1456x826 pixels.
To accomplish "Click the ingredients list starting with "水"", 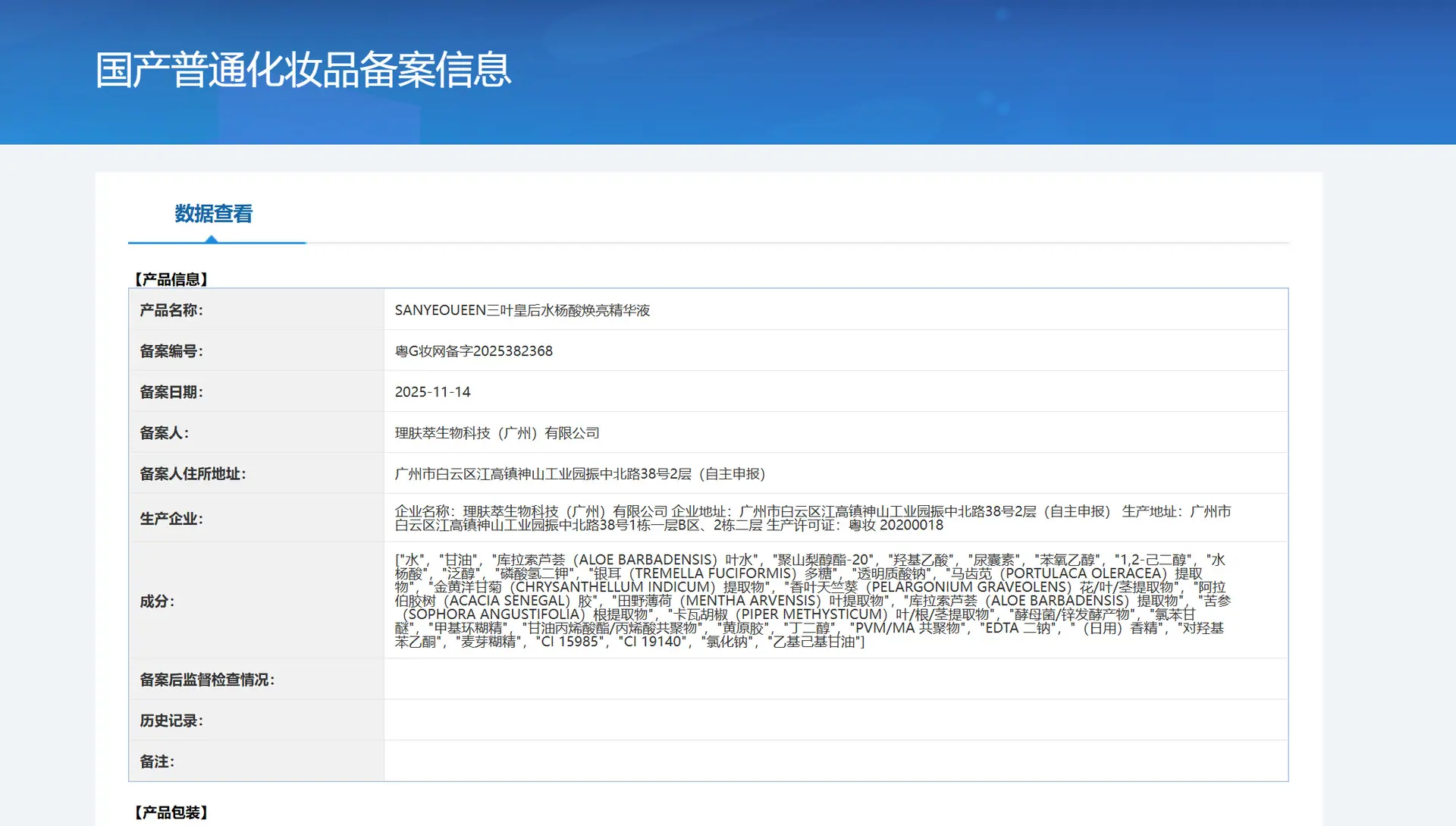I will 813,601.
